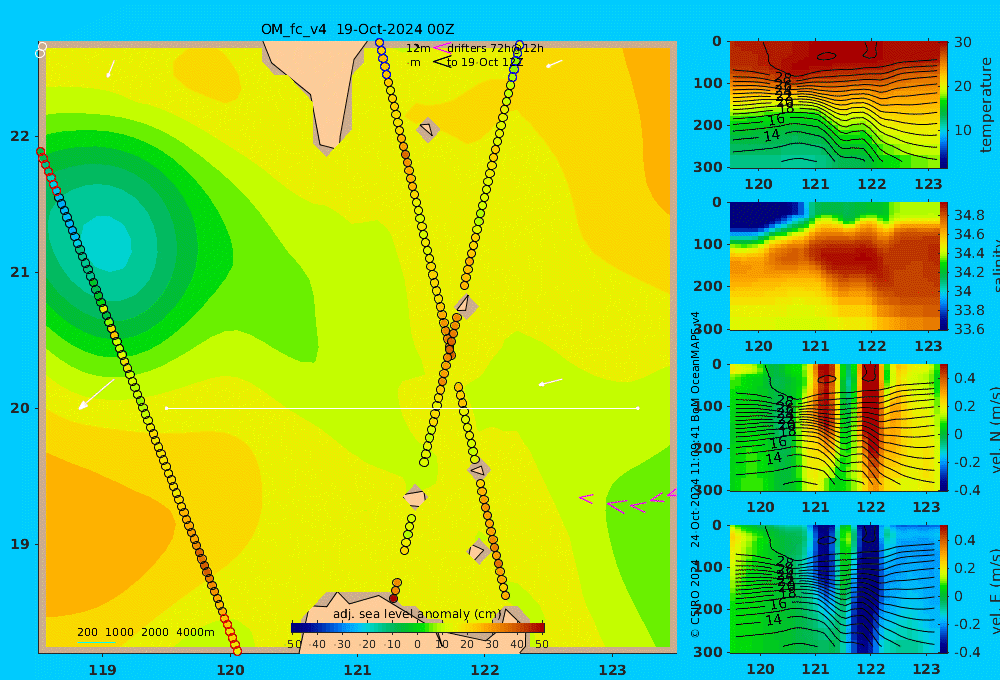Click longitude label 123 below the main map
The image size is (1000, 680).
[612, 670]
